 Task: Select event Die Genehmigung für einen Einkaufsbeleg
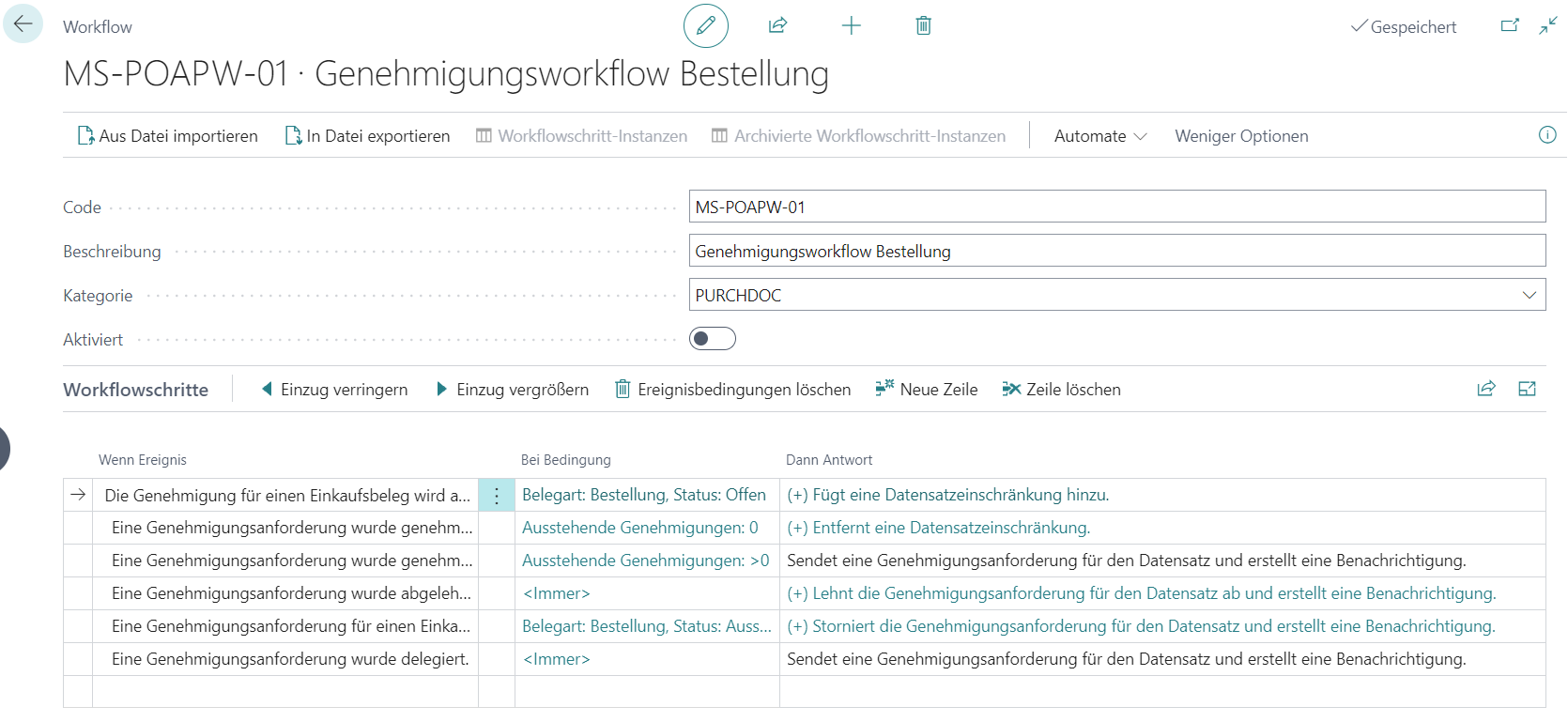[x=287, y=495]
